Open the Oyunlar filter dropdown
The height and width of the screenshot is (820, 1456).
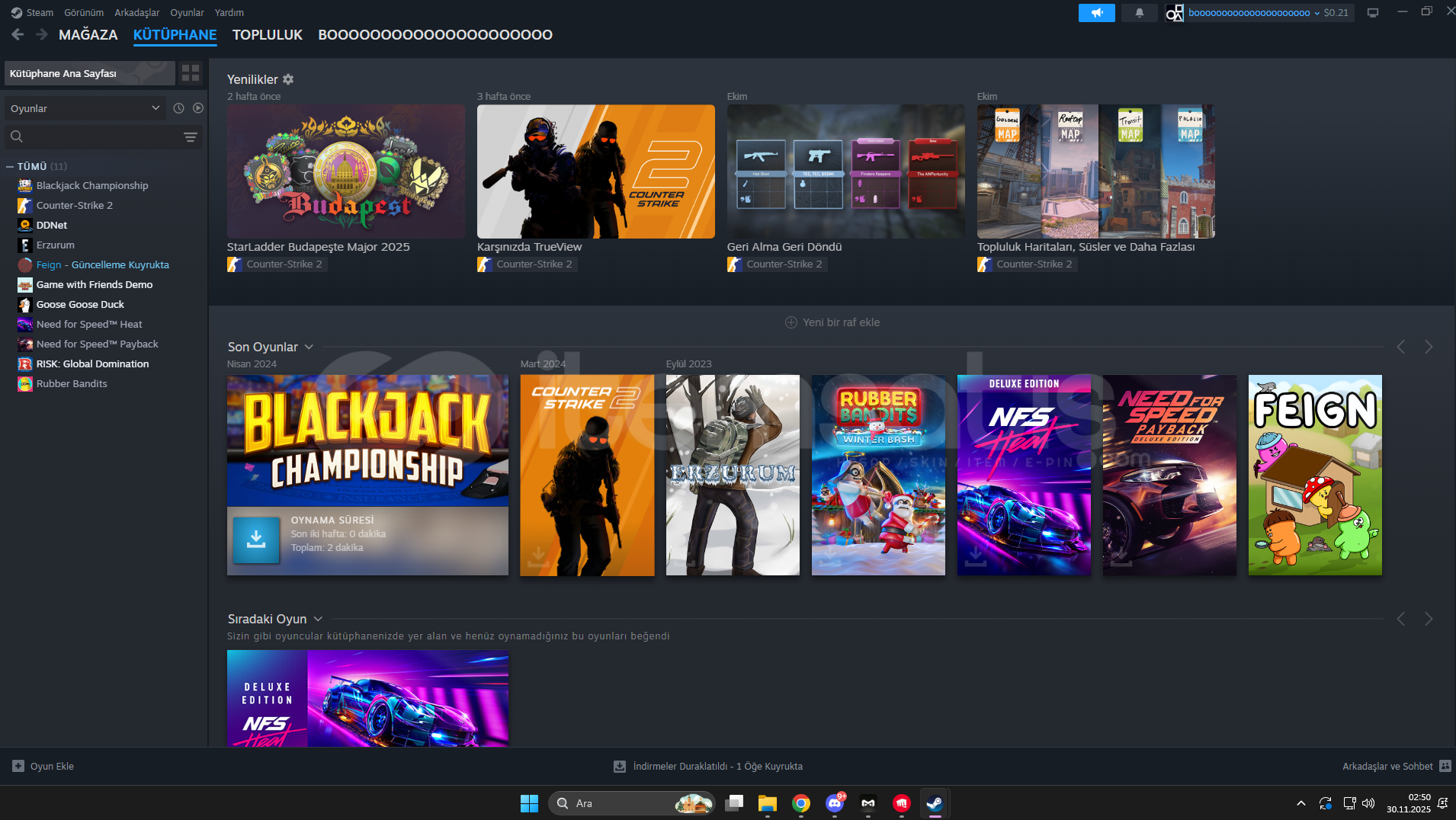[84, 108]
